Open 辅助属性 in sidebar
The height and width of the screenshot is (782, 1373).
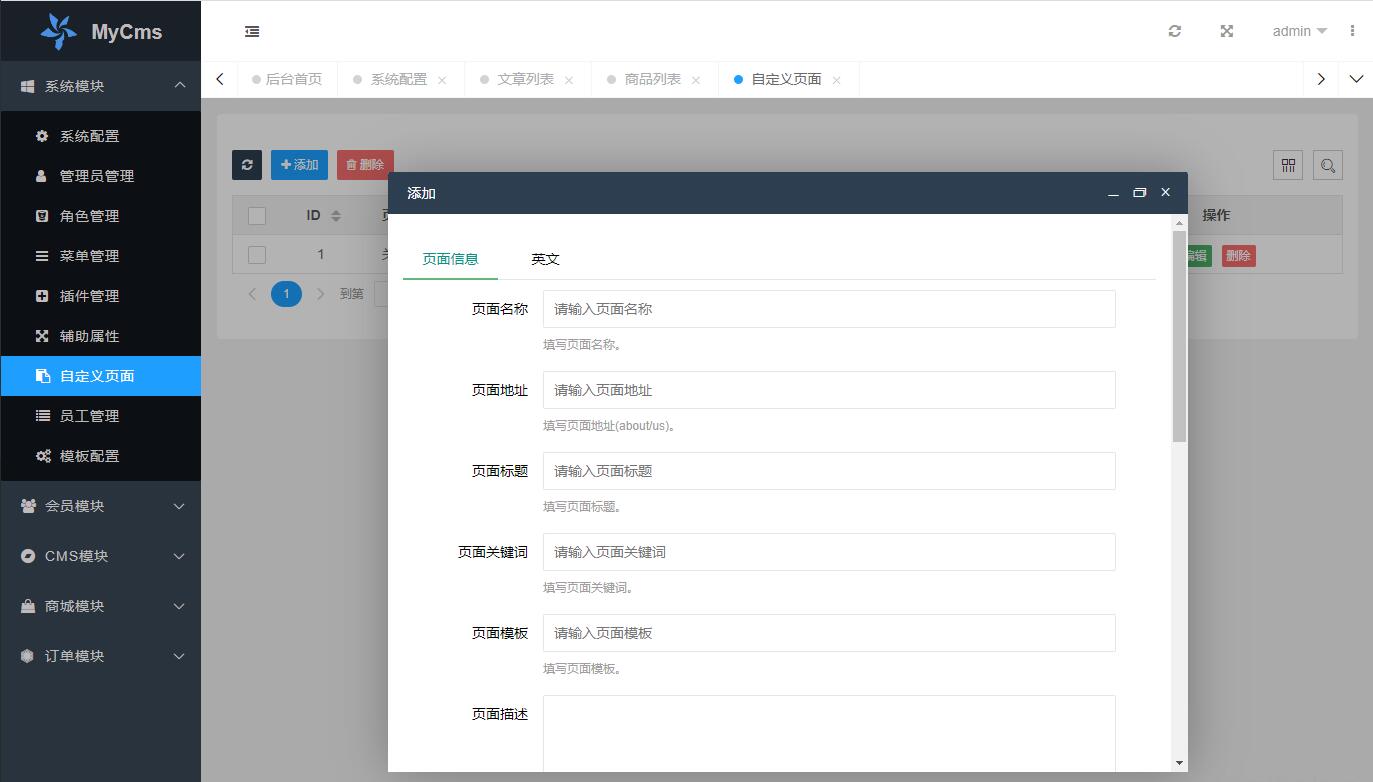[100, 336]
